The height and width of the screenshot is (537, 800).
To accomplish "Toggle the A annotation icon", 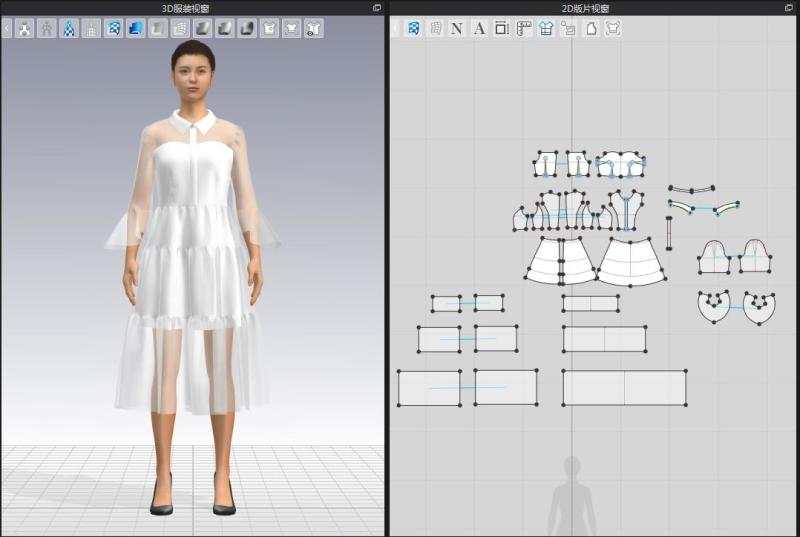I will [479, 28].
